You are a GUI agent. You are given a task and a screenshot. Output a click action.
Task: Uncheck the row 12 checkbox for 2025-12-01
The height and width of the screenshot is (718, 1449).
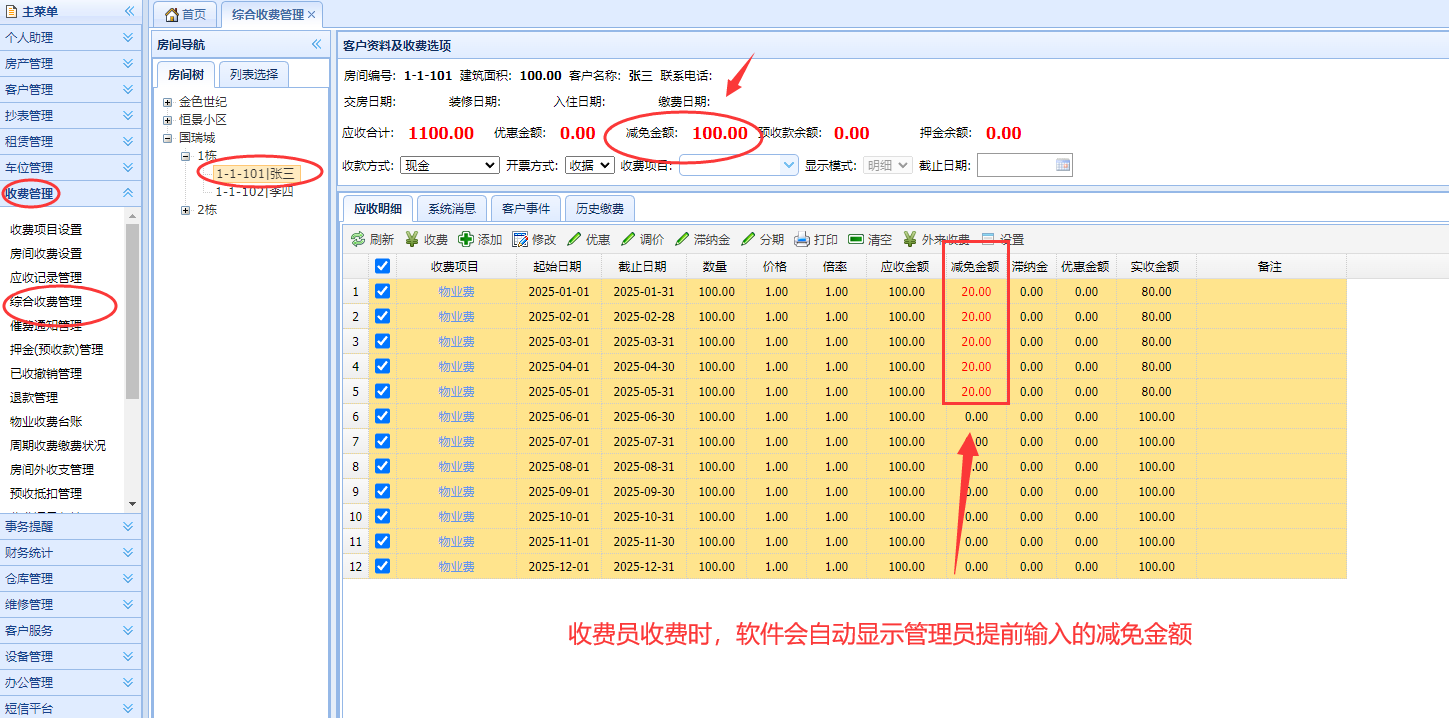point(382,566)
